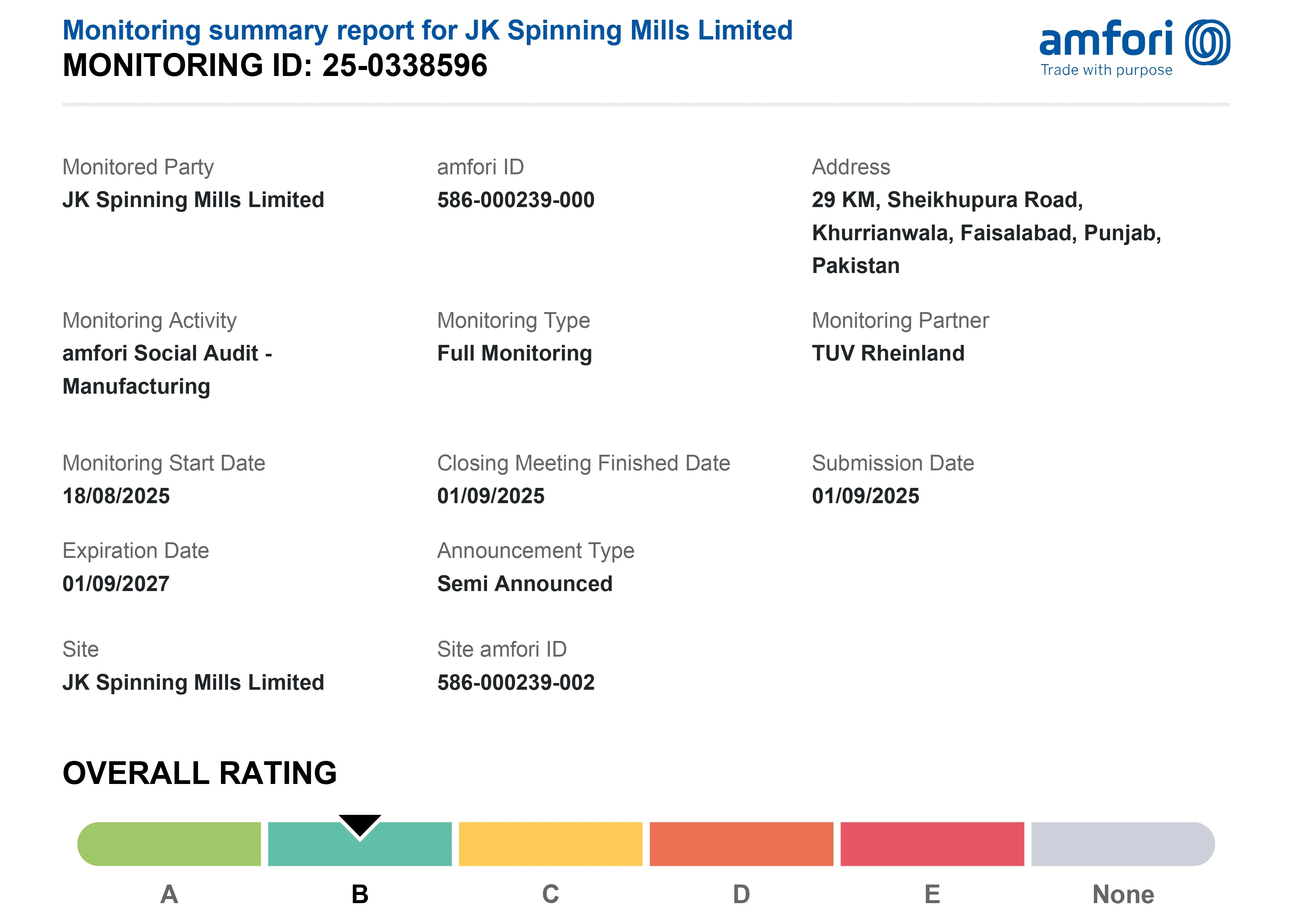1307x924 pixels.
Task: Click the Monitoring Start Date 18/08/2025
Action: [116, 496]
